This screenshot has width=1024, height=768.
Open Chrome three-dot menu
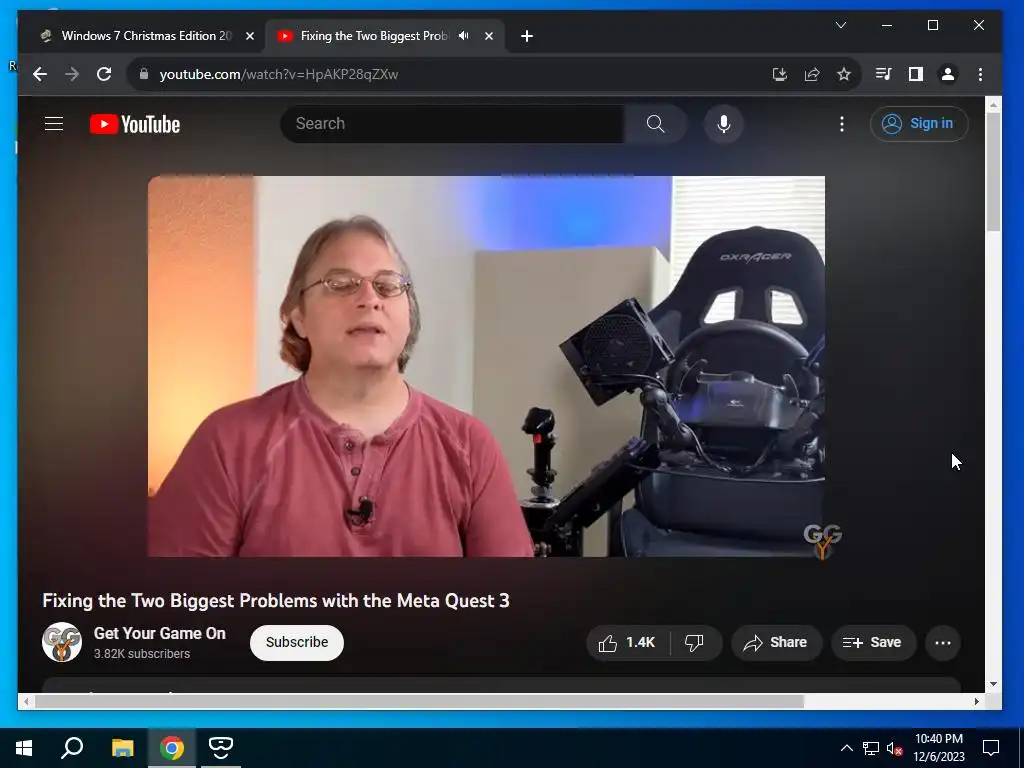[980, 74]
